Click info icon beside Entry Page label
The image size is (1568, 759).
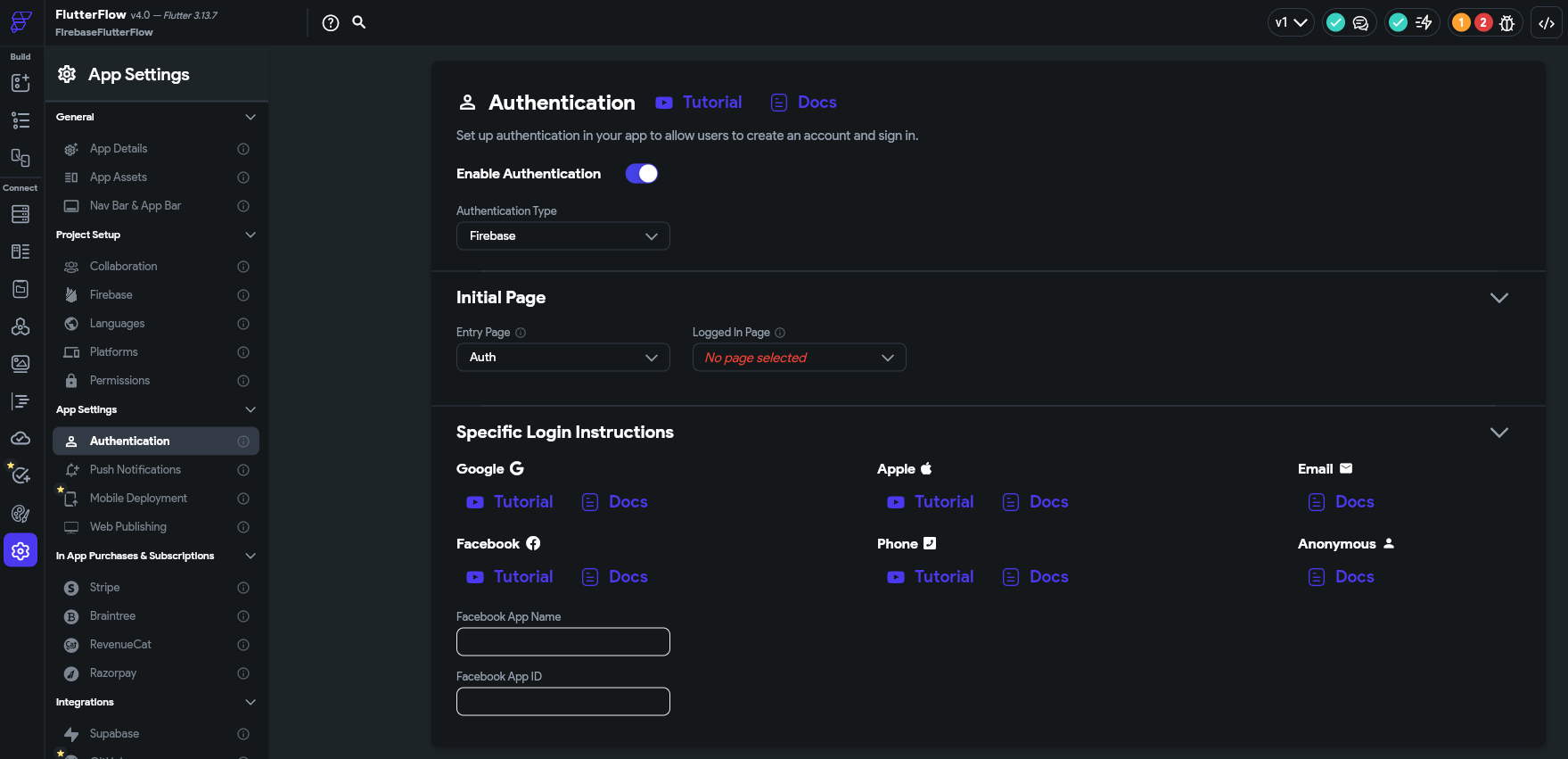tap(521, 333)
